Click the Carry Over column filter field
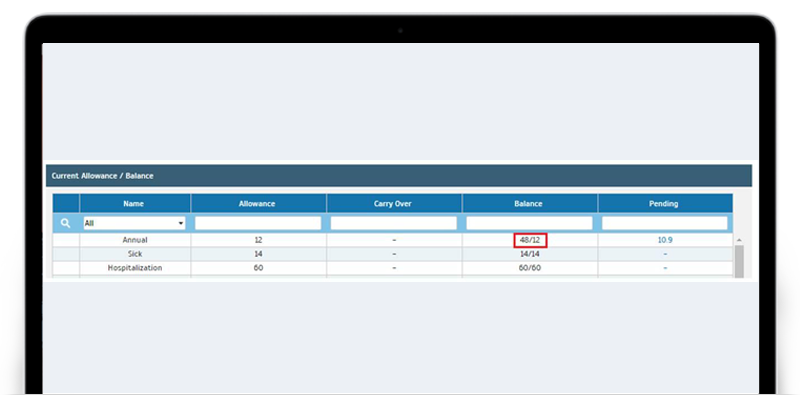Image resolution: width=800 pixels, height=395 pixels. click(394, 223)
